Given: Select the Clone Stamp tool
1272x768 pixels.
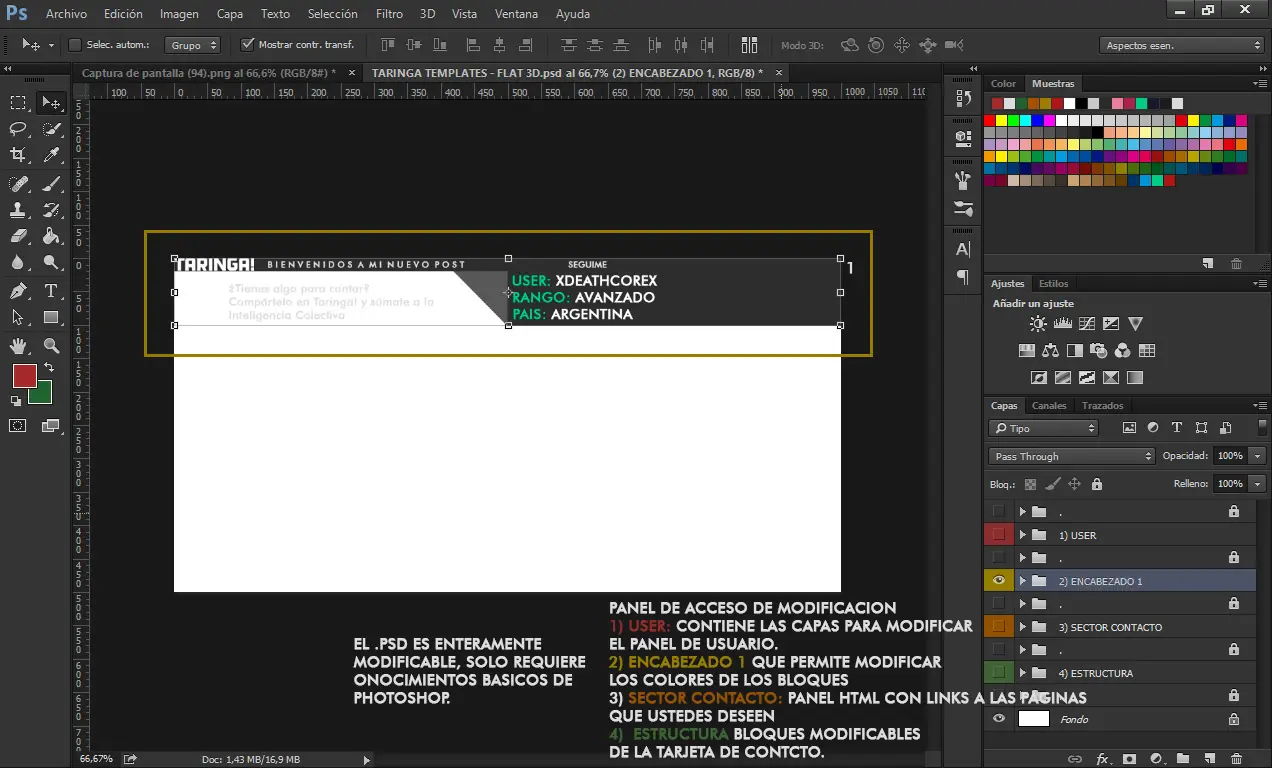Looking at the screenshot, I should [x=18, y=210].
